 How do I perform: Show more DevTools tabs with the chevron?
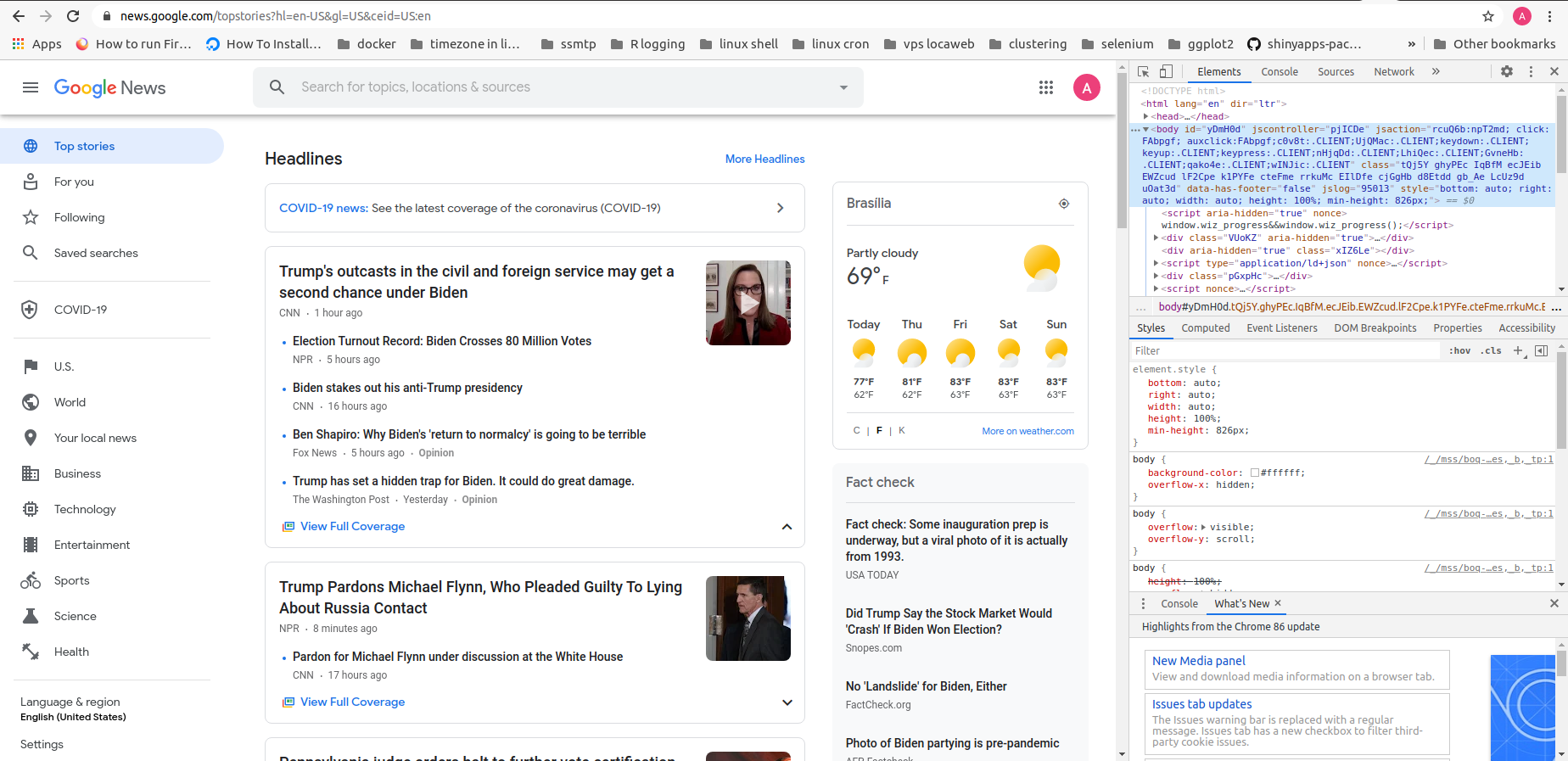pos(1436,72)
